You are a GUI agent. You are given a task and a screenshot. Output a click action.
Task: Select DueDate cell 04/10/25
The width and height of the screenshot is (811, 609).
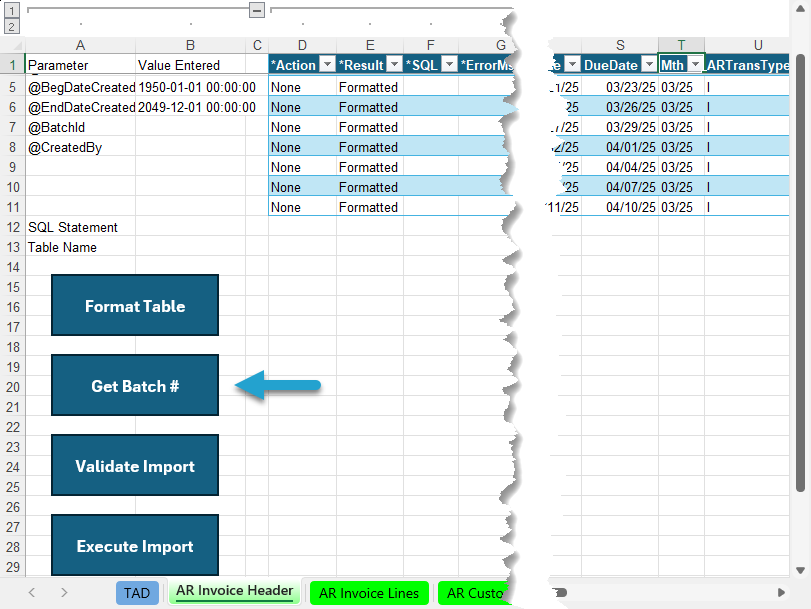[x=620, y=207]
